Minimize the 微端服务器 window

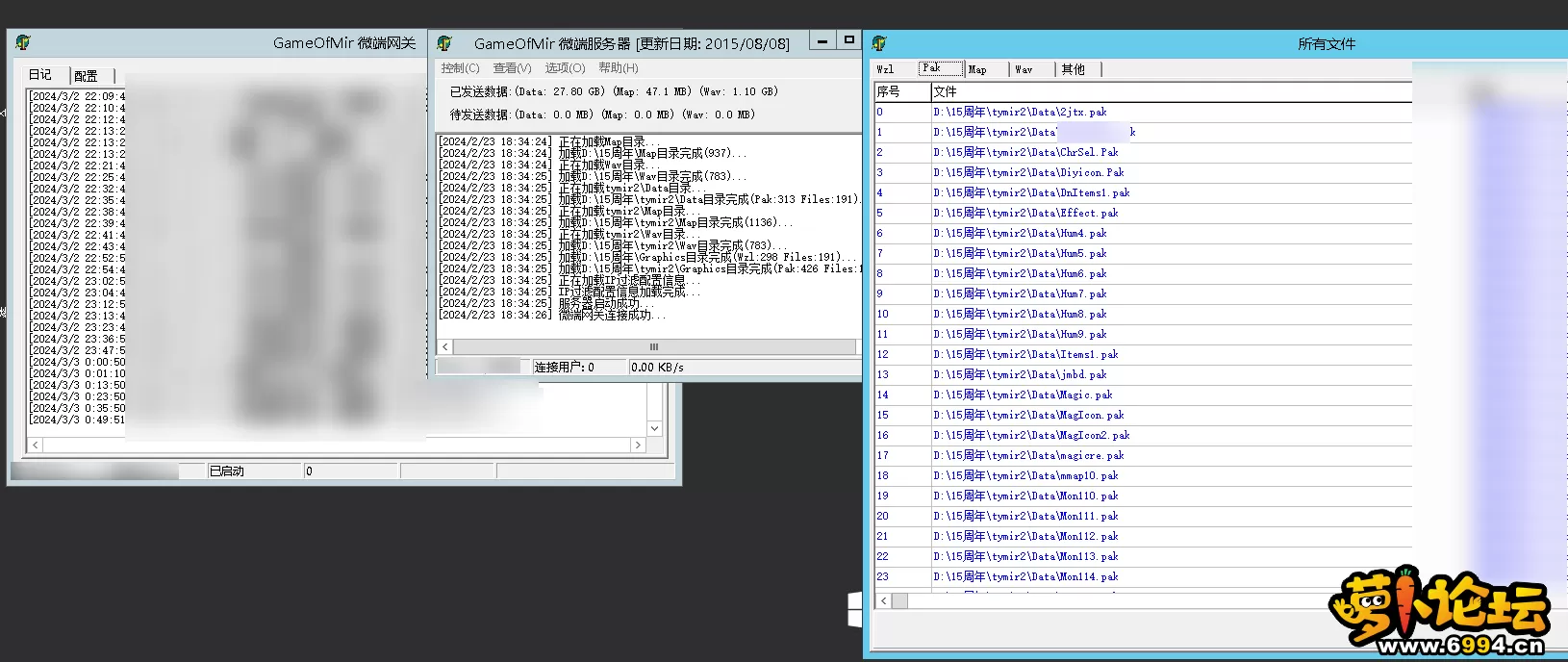coord(822,40)
